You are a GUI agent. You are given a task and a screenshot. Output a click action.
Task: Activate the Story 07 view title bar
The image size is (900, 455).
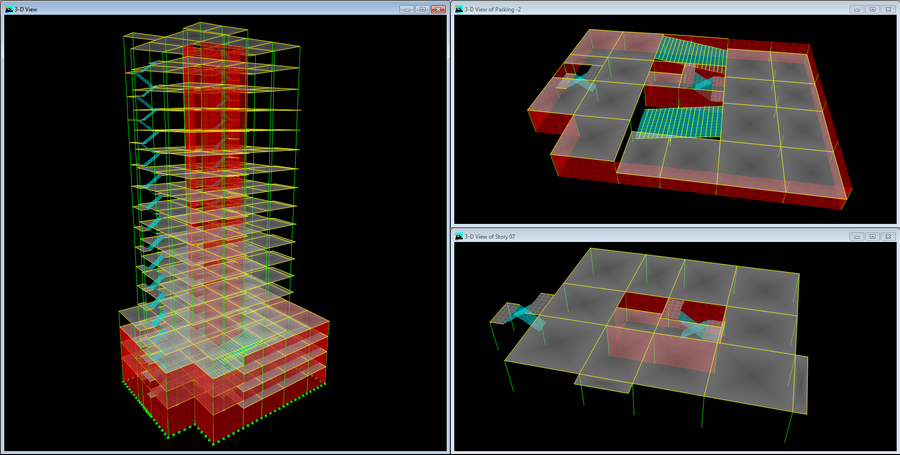[x=650, y=237]
